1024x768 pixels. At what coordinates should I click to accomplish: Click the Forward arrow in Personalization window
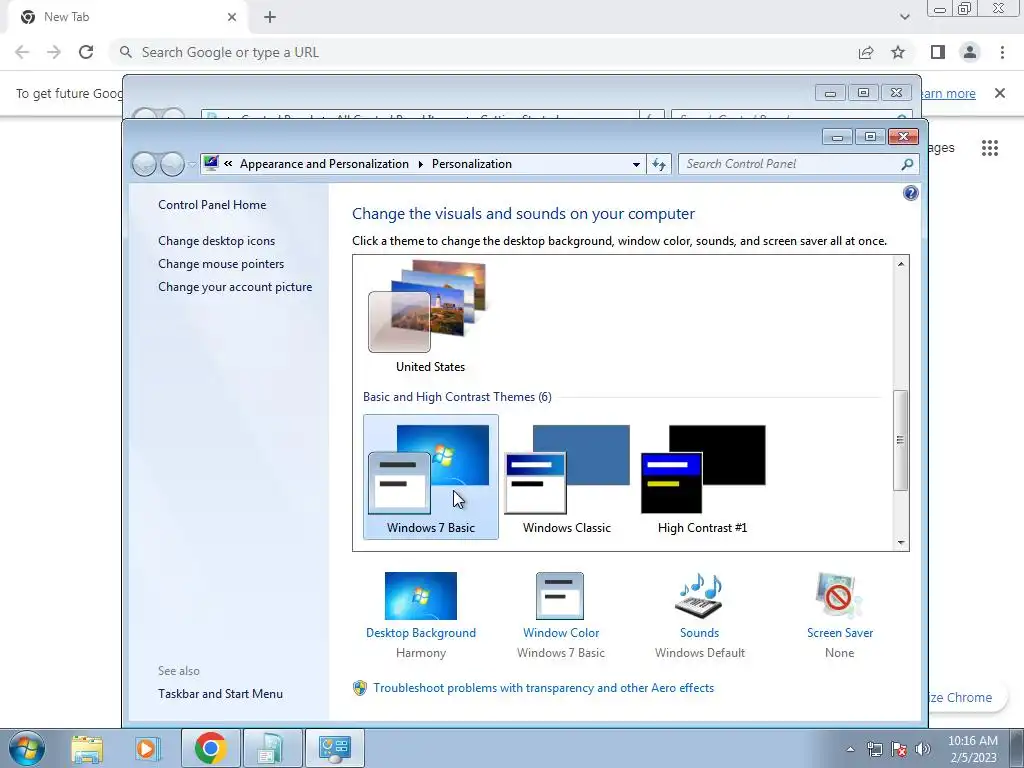172,164
